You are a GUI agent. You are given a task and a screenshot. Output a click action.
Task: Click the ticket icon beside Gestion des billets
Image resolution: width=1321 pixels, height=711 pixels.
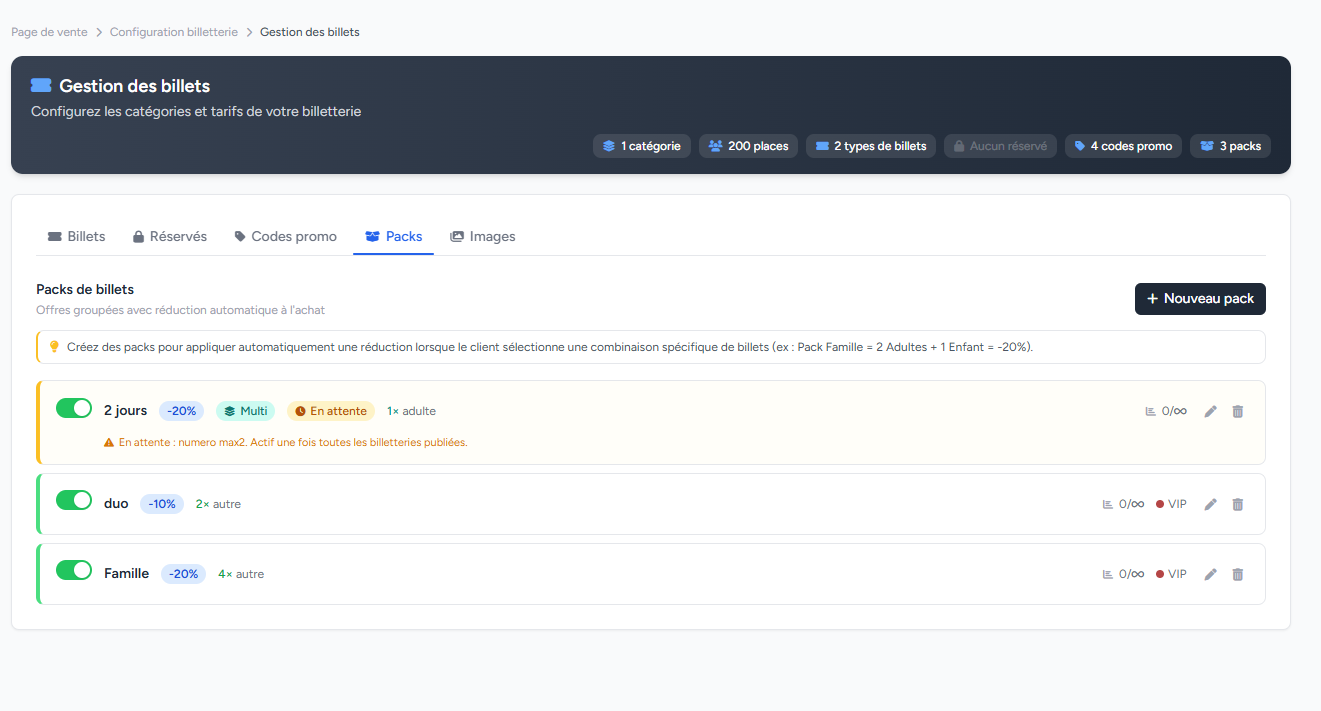41,86
